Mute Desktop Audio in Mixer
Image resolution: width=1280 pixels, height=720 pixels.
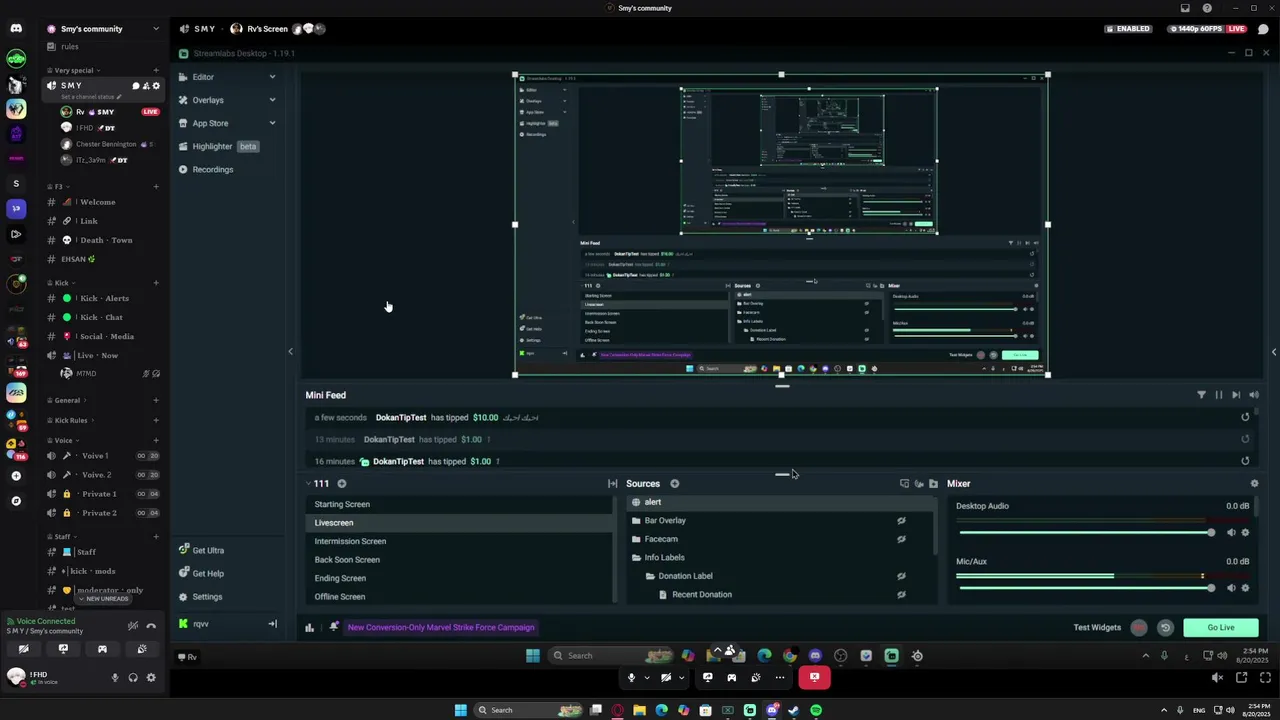[1231, 532]
